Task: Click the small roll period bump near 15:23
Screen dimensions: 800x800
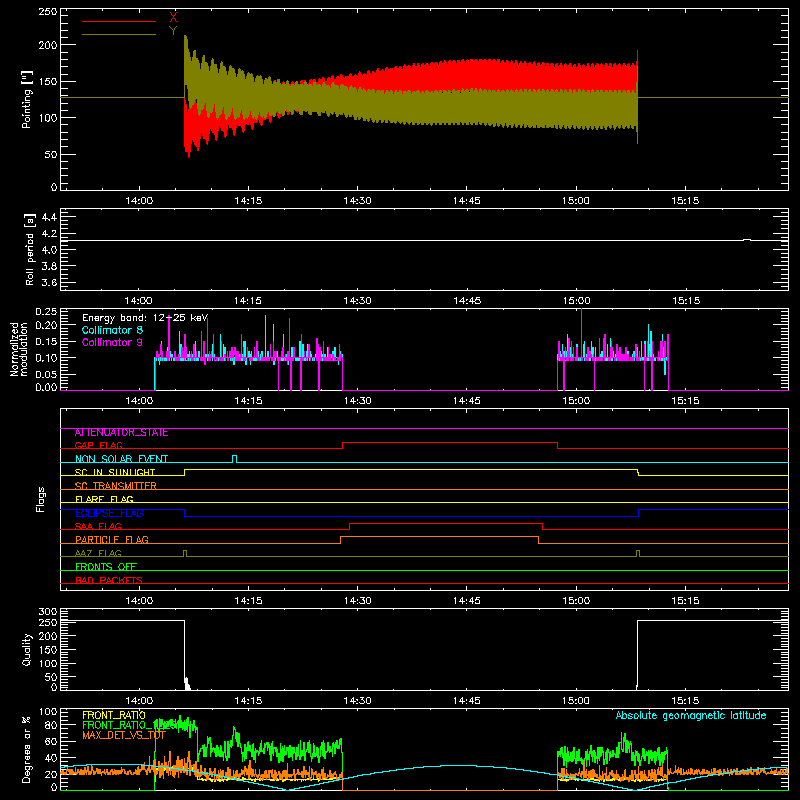Action: (x=746, y=239)
